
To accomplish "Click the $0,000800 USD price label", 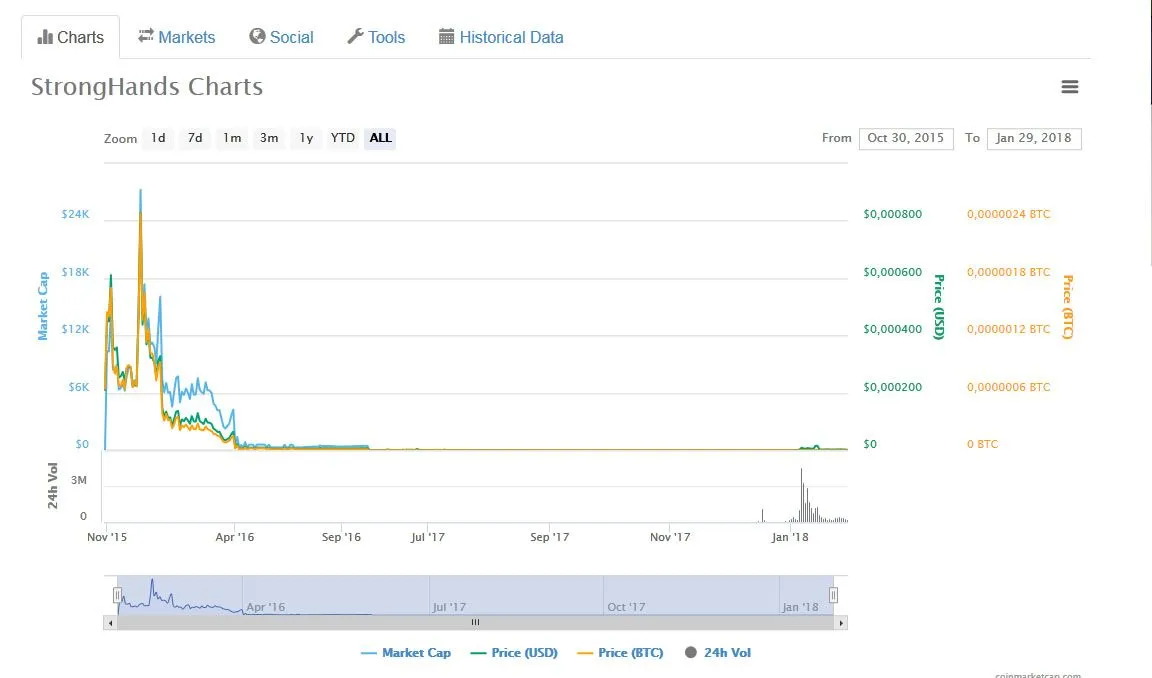I will click(893, 214).
